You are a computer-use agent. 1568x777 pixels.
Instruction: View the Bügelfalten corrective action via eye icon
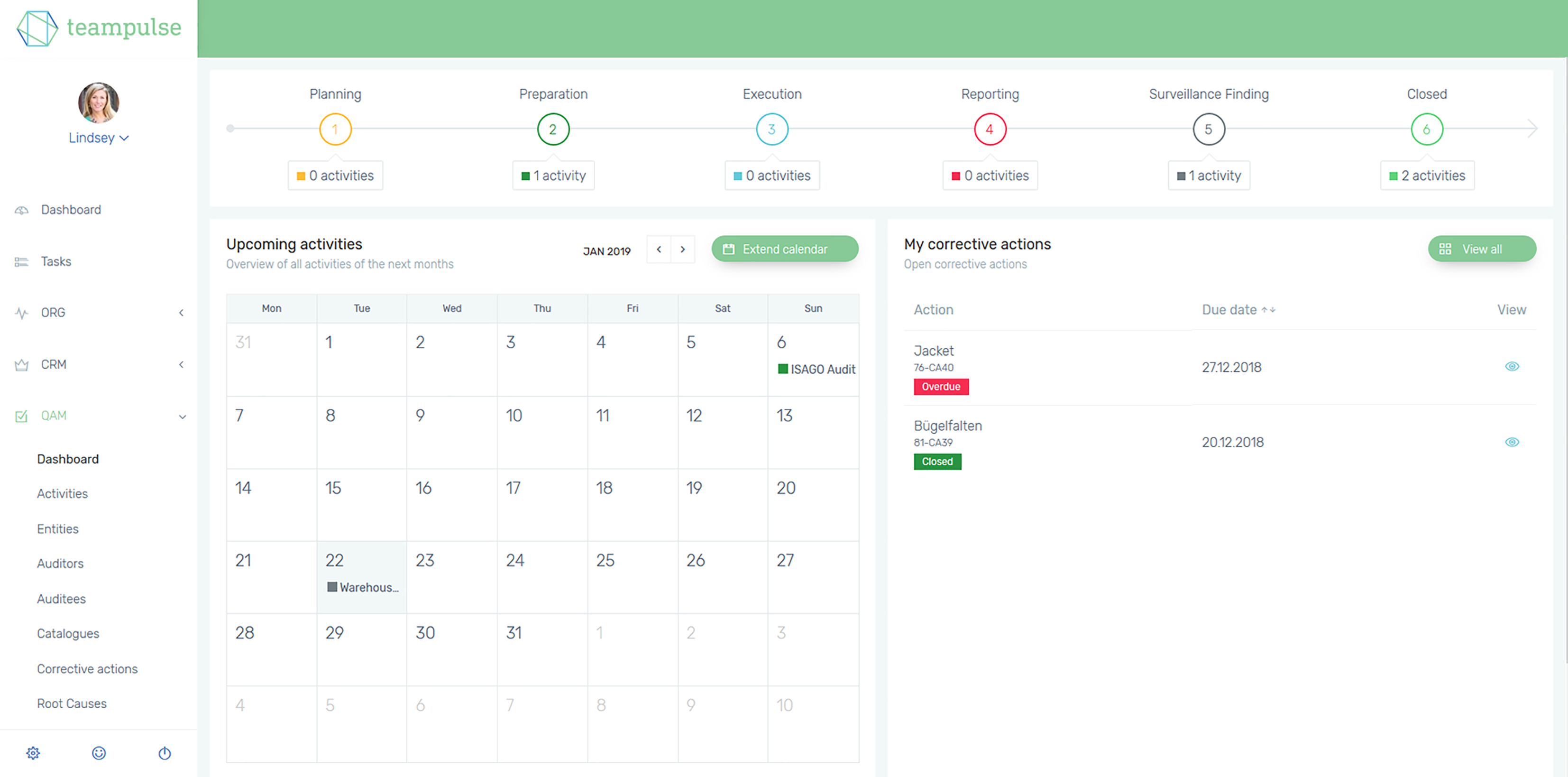[1512, 442]
